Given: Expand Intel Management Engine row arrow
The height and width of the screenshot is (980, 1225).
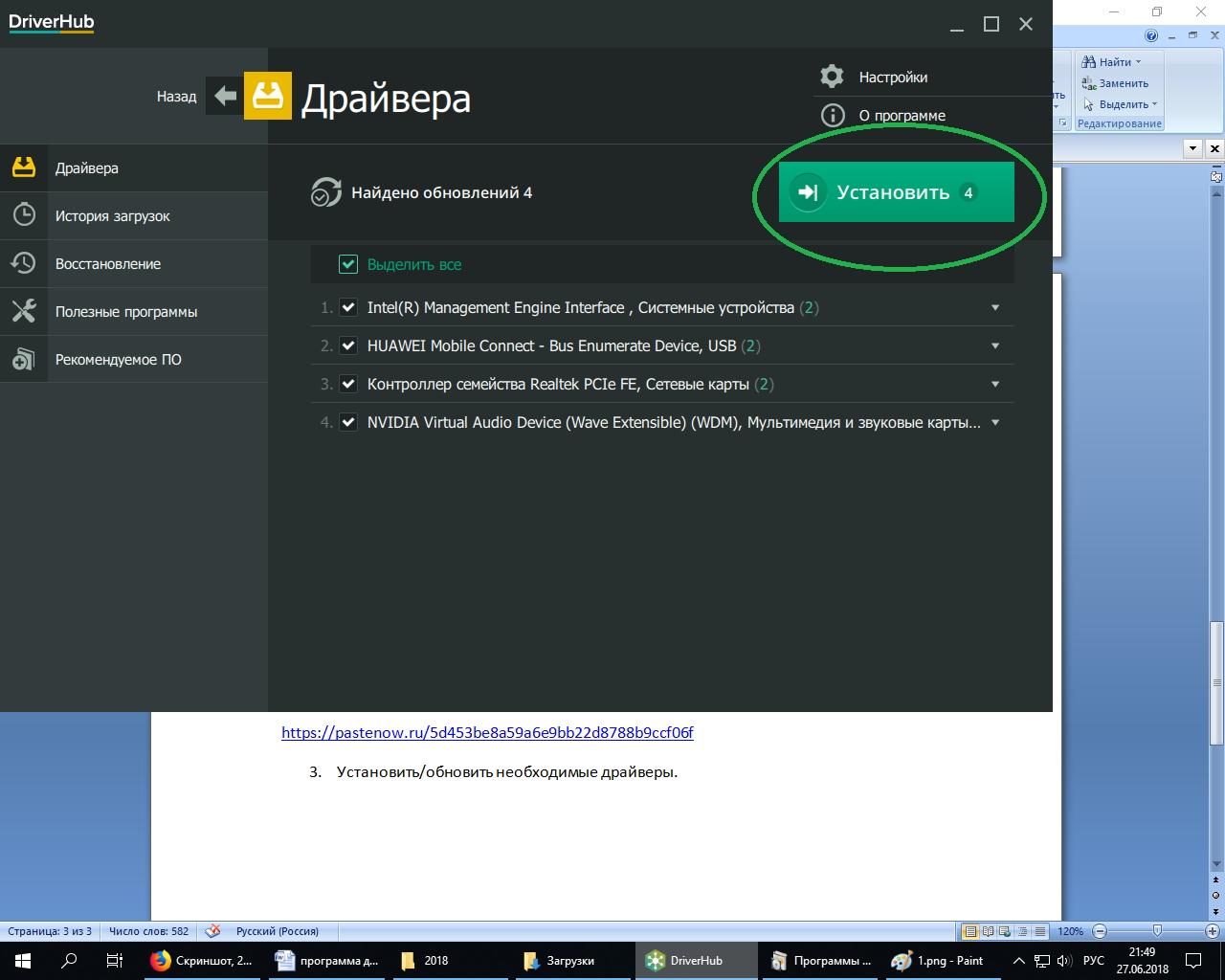Looking at the screenshot, I should point(995,307).
